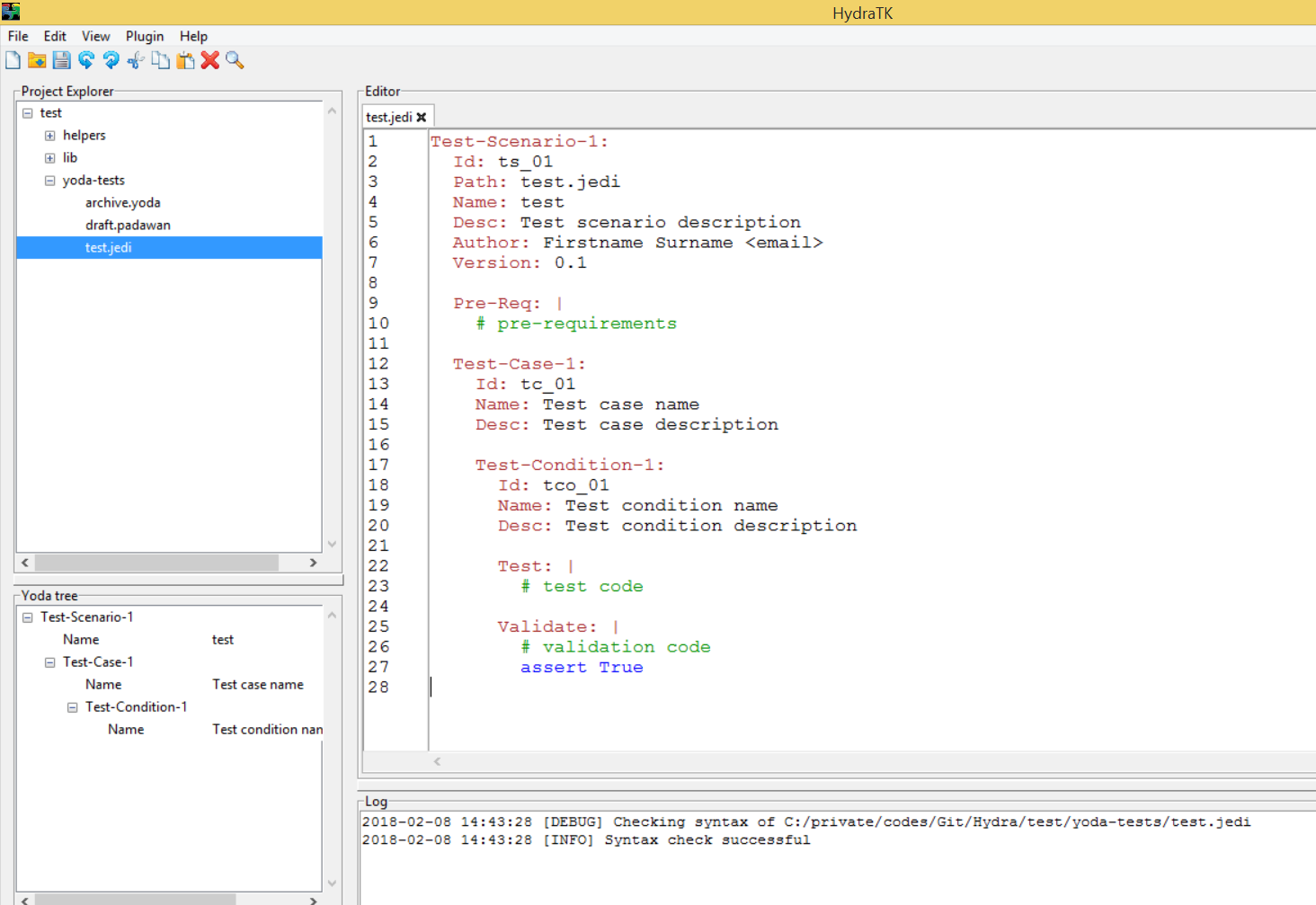Click Project Explorer scroll right arrow

(x=313, y=563)
